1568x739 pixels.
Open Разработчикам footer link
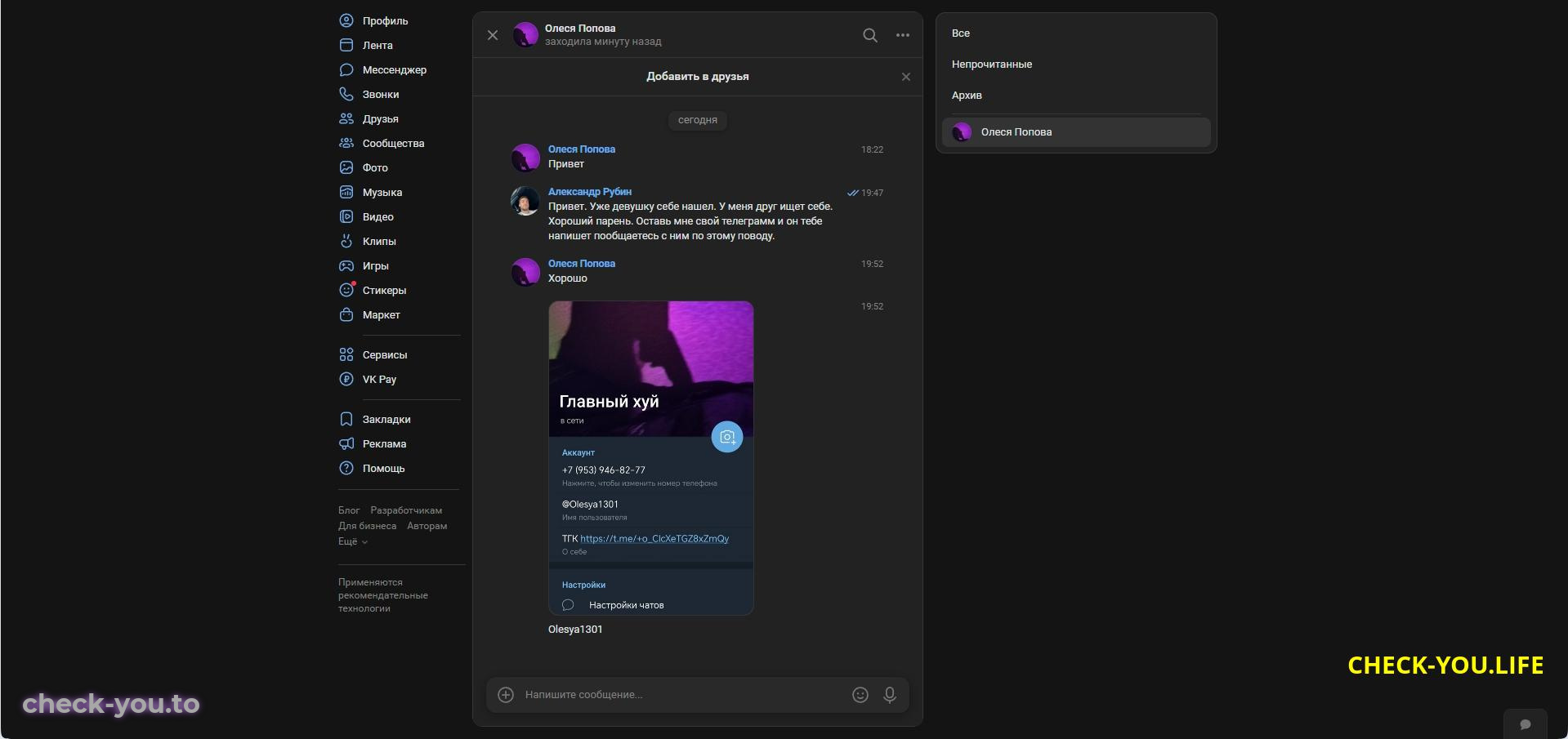coord(406,510)
